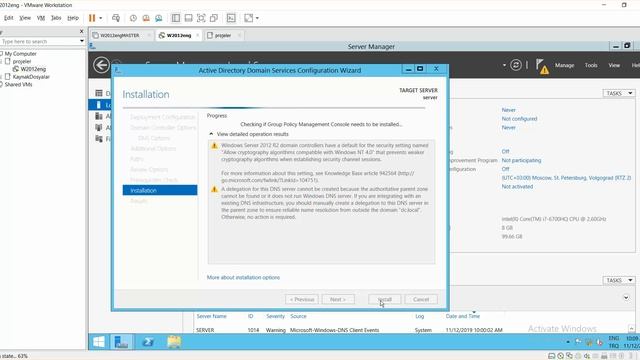
Task: Open the Manage menu in Server Manager
Action: (564, 65)
